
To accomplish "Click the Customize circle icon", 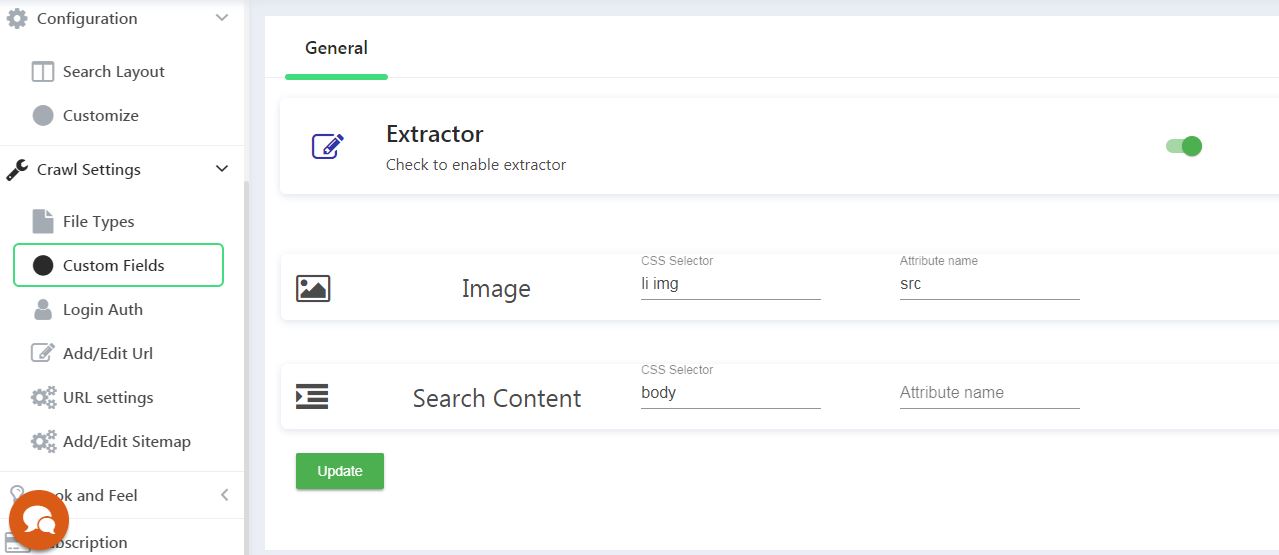I will (43, 116).
